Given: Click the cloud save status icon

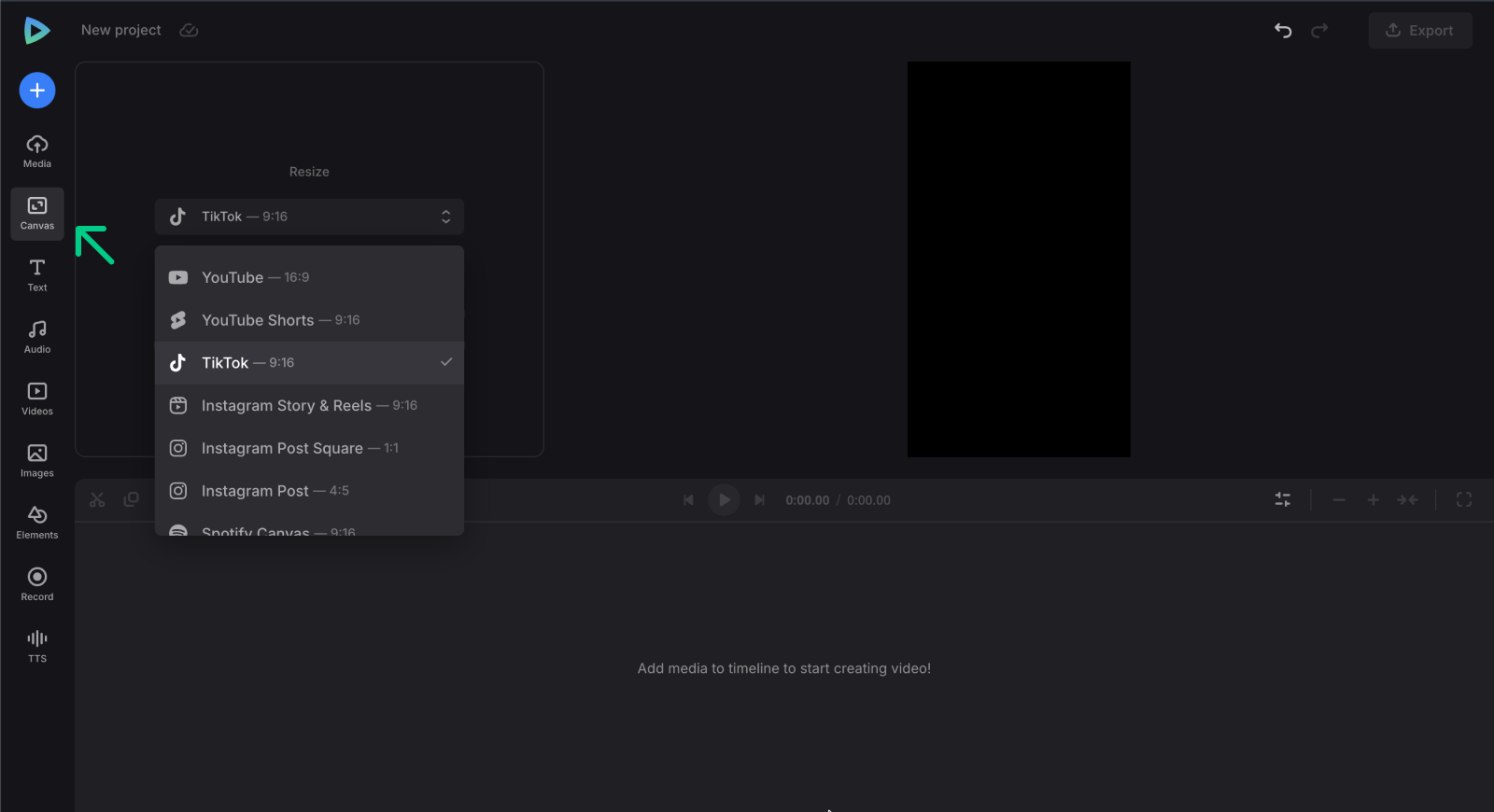Looking at the screenshot, I should click(x=189, y=31).
